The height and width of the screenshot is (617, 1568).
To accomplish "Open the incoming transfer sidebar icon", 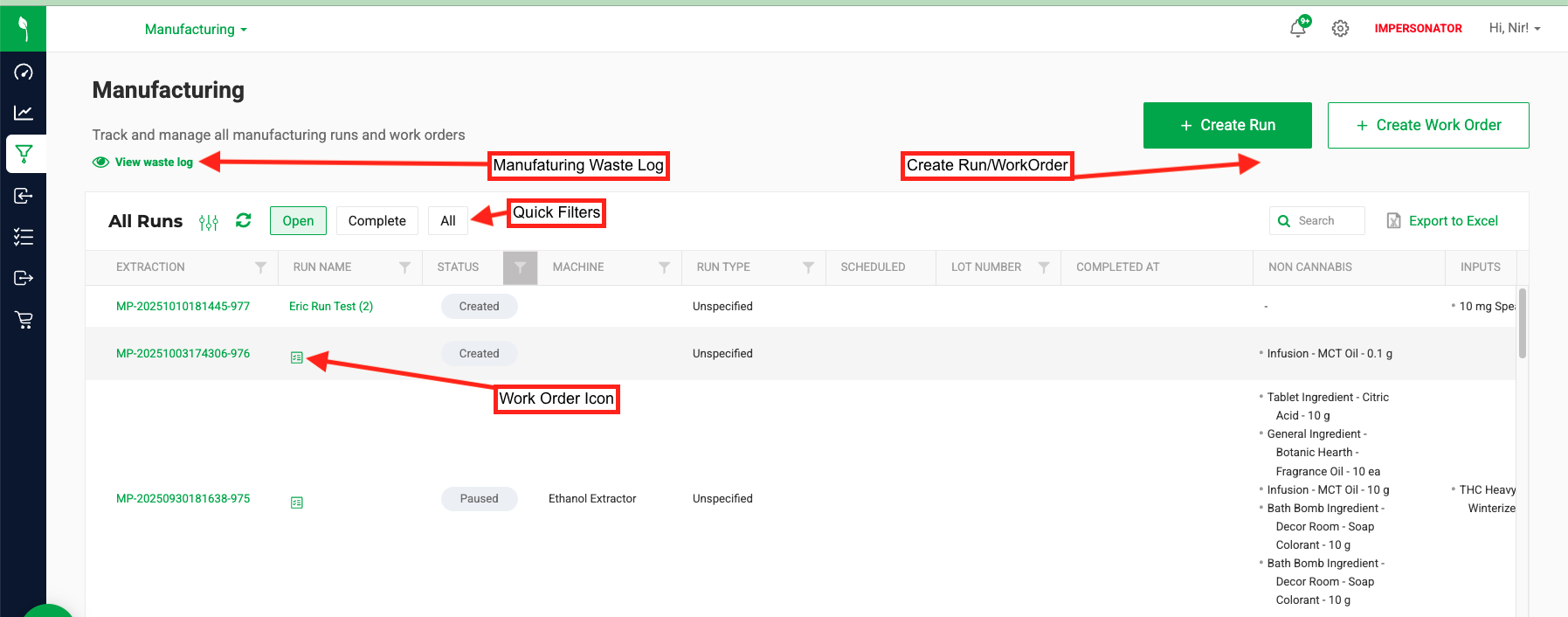I will tap(24, 196).
